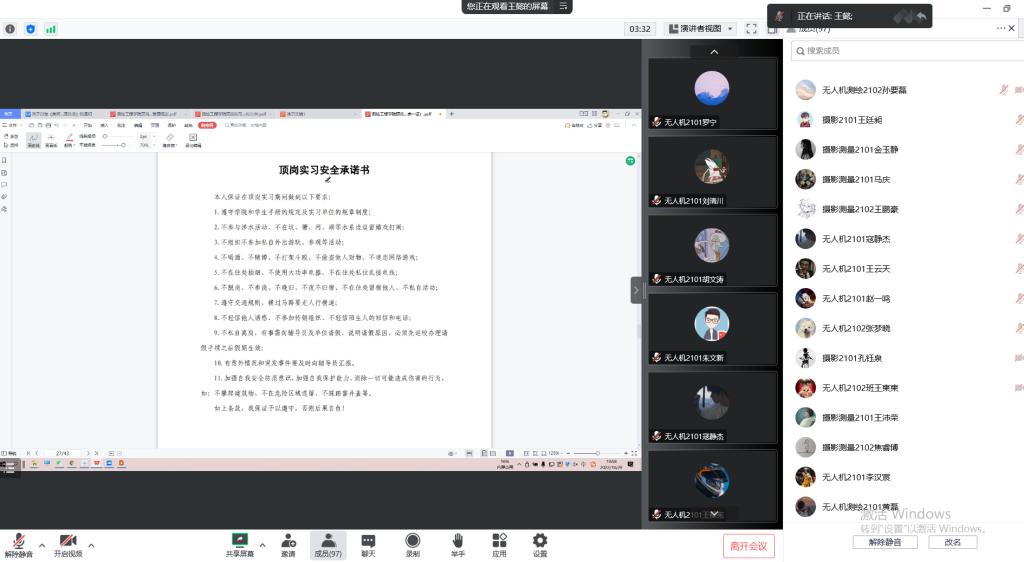Toggle fullscreen mode icon in top bar
The image size is (1024, 562).
click(751, 29)
